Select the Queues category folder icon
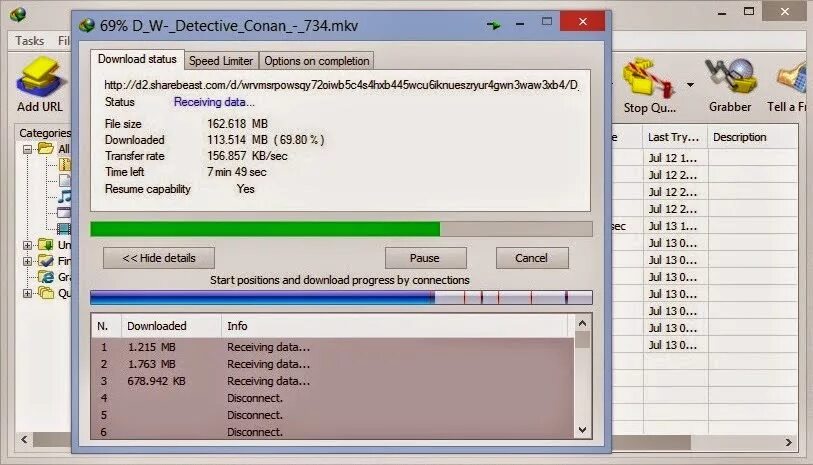The image size is (813, 465). click(x=46, y=293)
